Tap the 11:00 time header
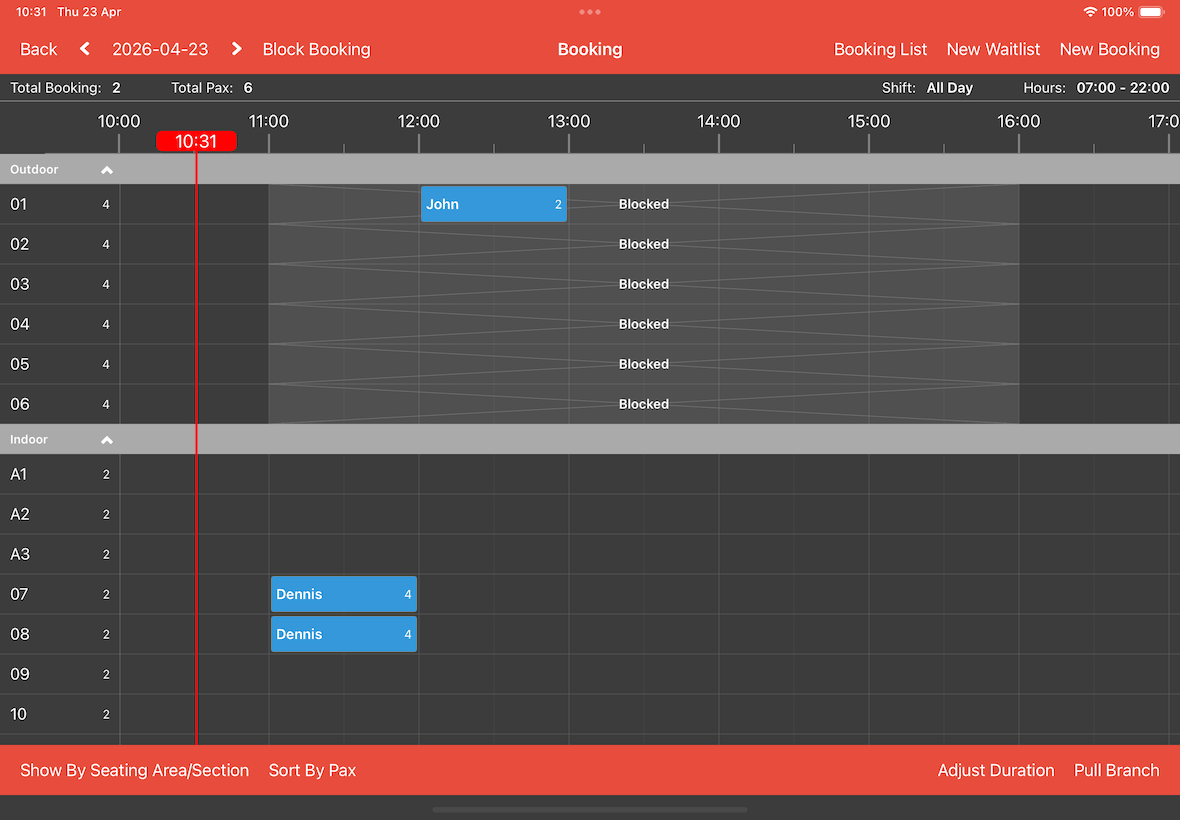This screenshot has height=820, width=1180. pyautogui.click(x=269, y=121)
